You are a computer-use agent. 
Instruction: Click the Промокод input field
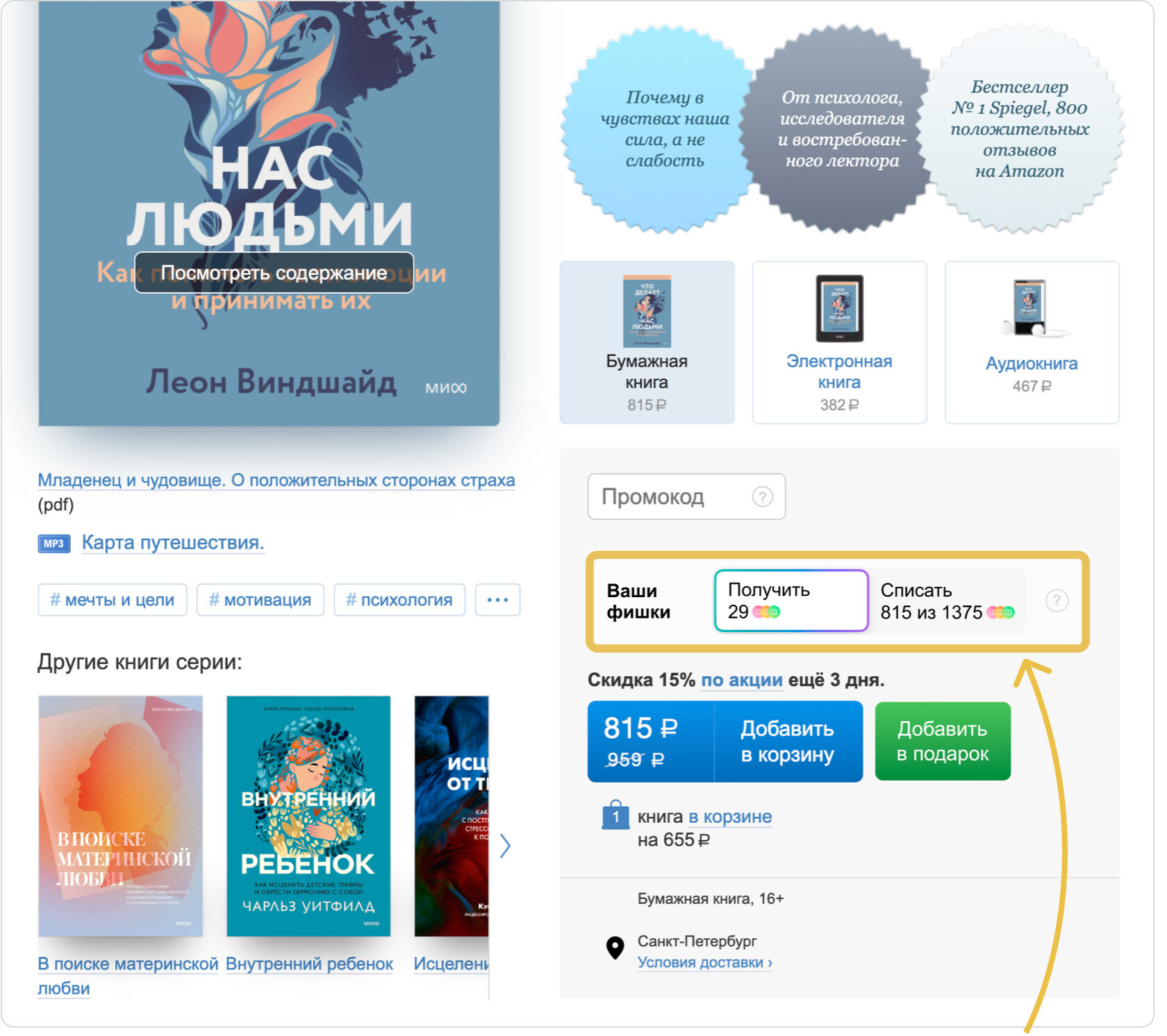click(x=686, y=496)
